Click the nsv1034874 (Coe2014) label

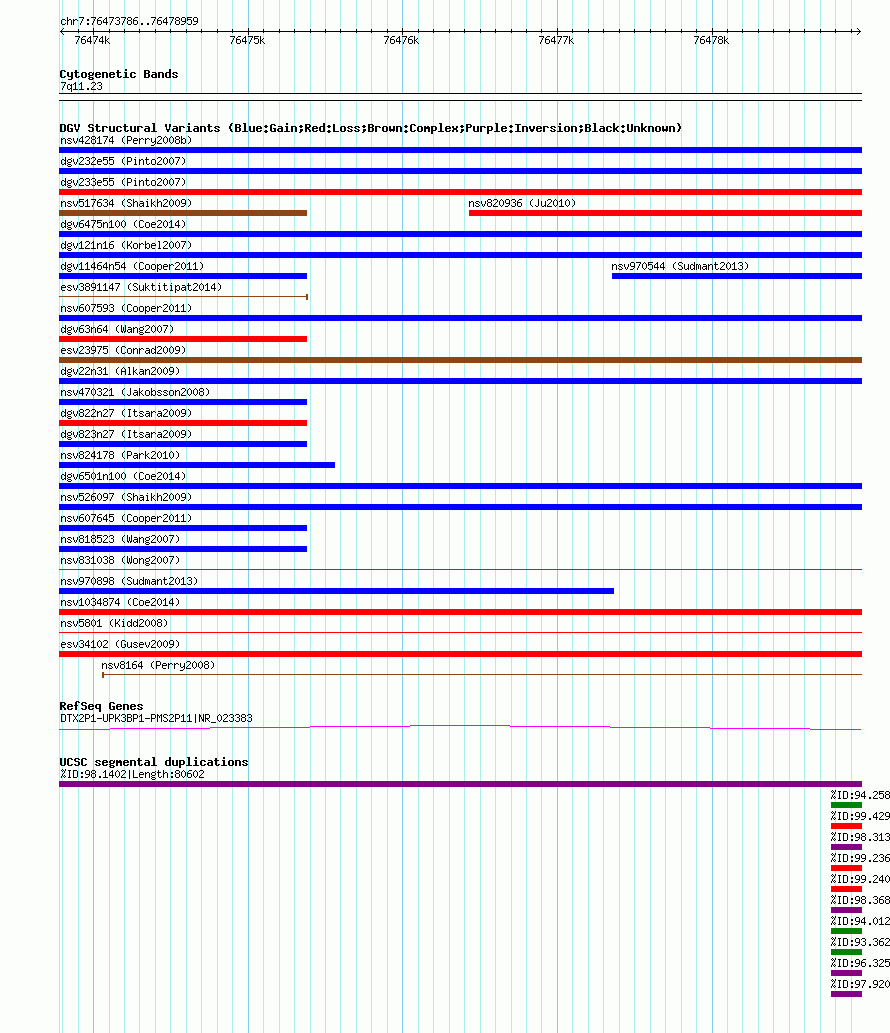(x=120, y=604)
